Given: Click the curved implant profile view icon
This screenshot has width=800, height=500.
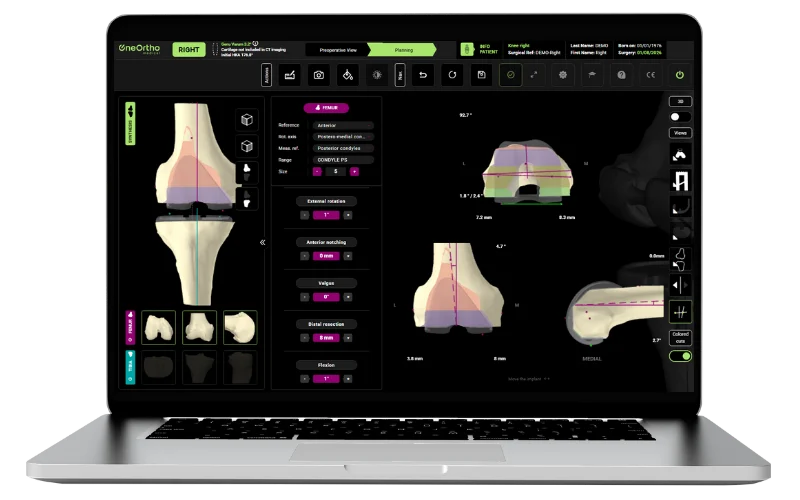Looking at the screenshot, I should point(680,207).
